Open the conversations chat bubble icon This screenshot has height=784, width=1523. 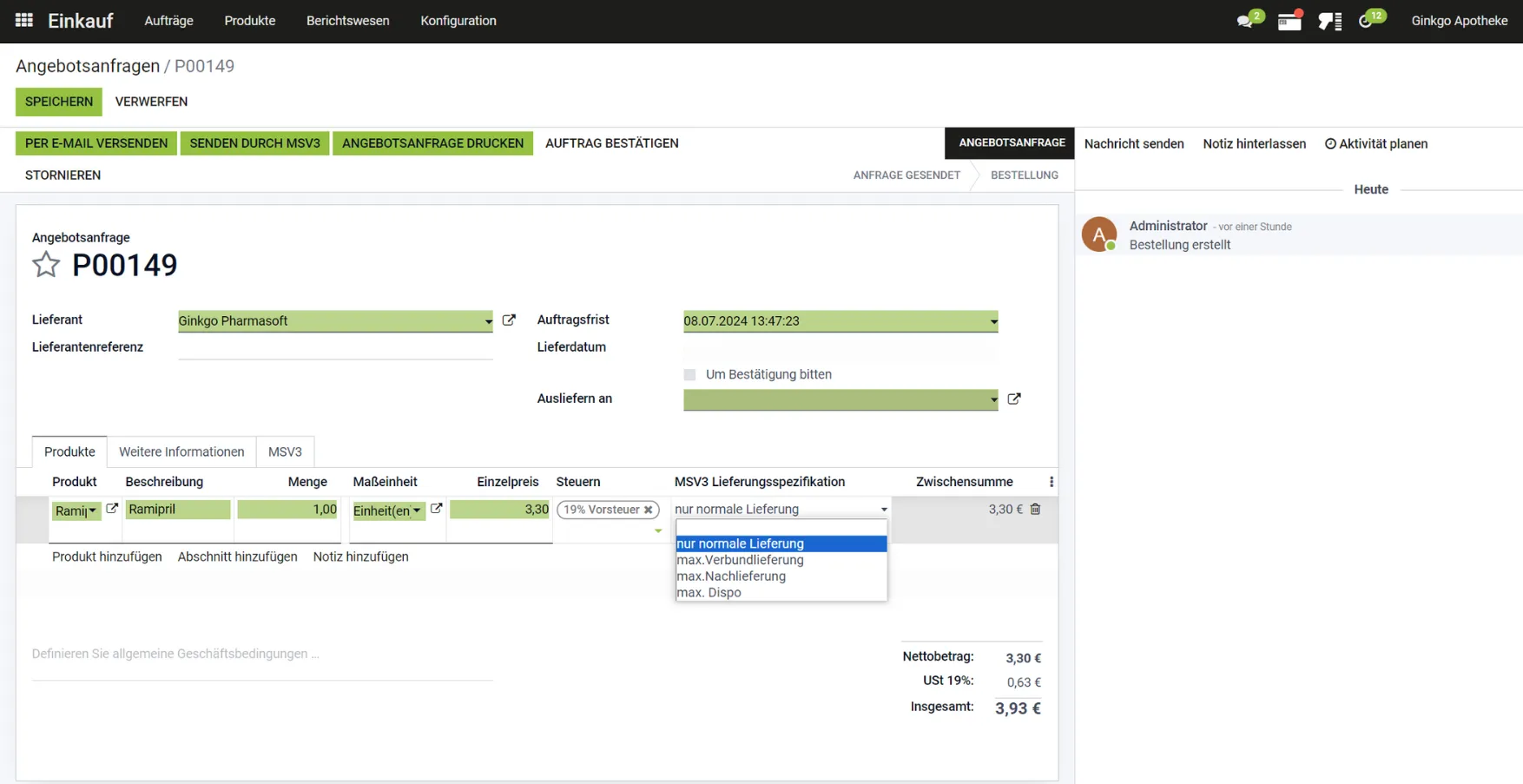tap(1246, 21)
